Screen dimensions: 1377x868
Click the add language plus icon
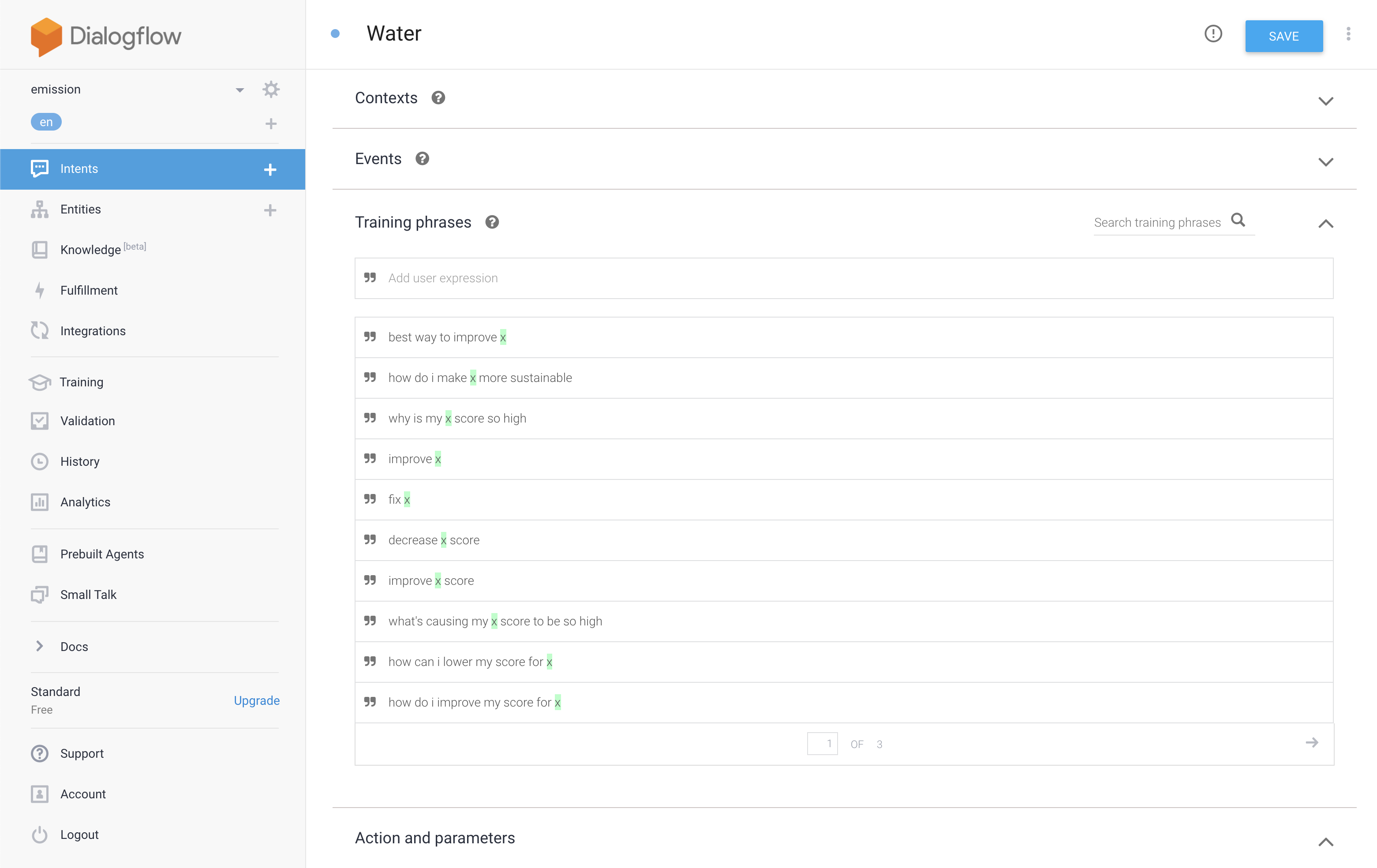coord(270,123)
